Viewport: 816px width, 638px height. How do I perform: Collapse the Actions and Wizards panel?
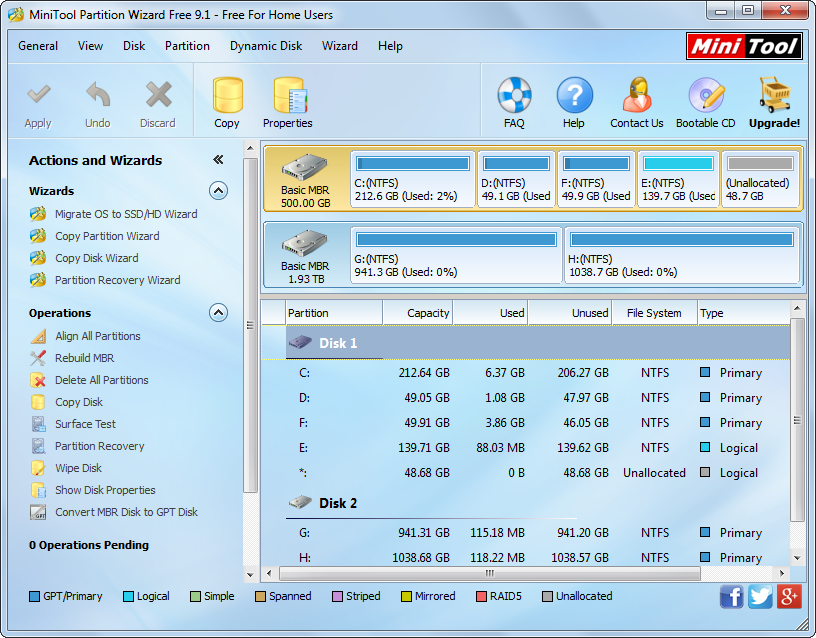point(218,160)
